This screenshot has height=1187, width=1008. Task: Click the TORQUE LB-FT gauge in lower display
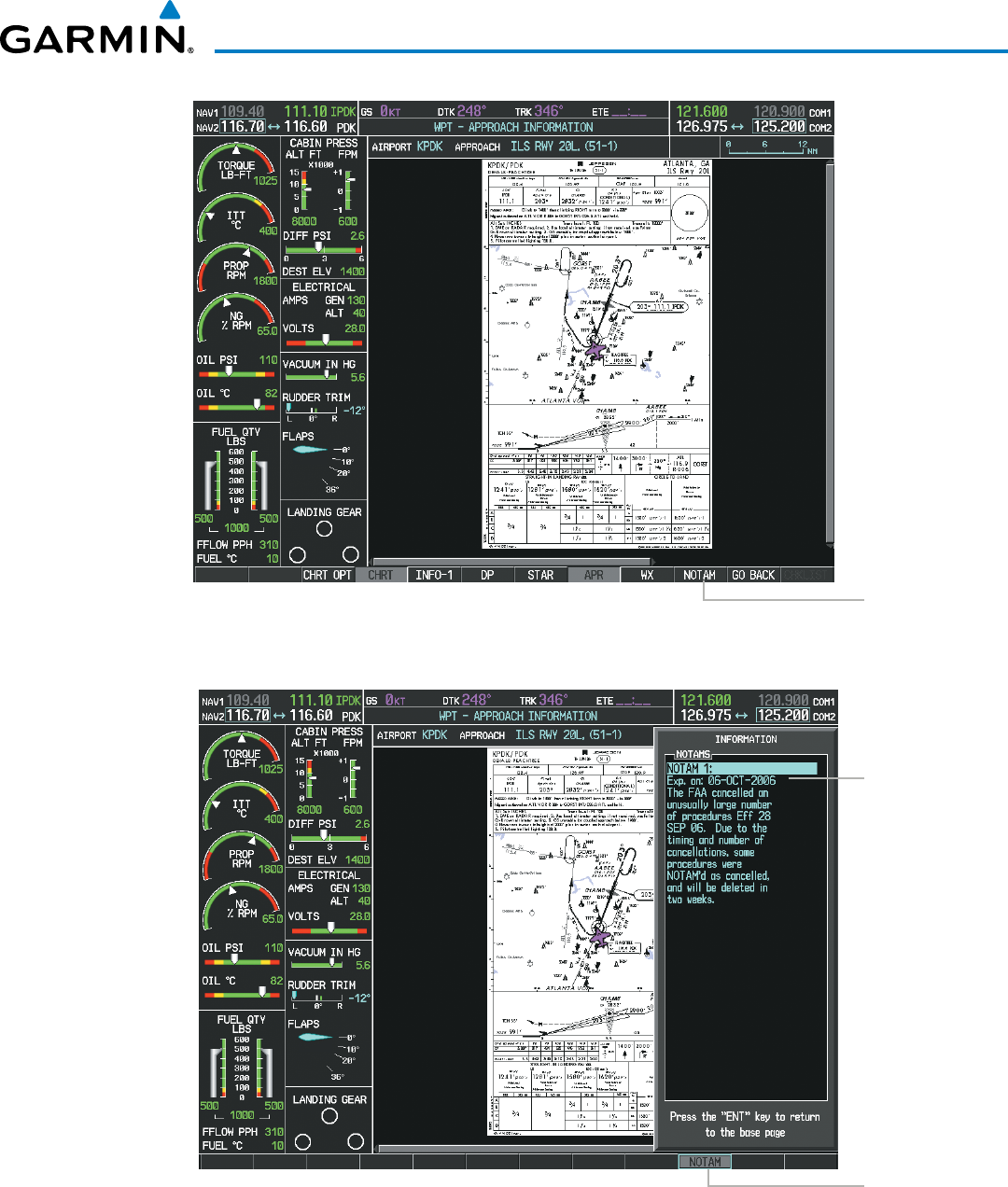(x=242, y=754)
